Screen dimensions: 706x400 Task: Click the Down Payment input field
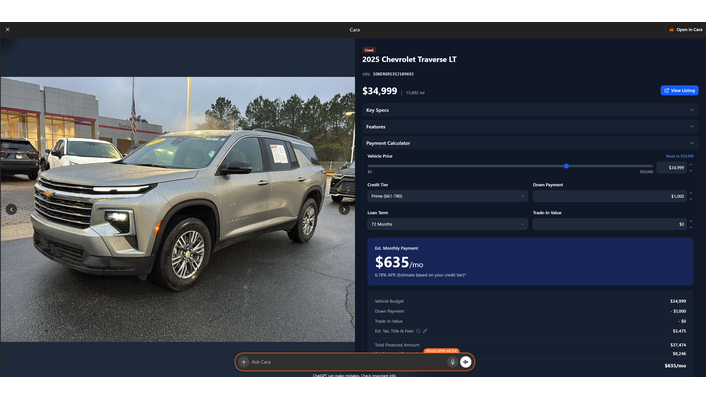[610, 196]
